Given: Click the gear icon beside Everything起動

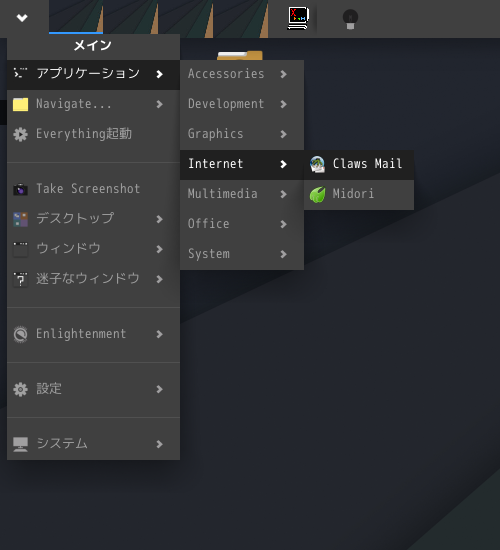Looking at the screenshot, I should (20, 134).
